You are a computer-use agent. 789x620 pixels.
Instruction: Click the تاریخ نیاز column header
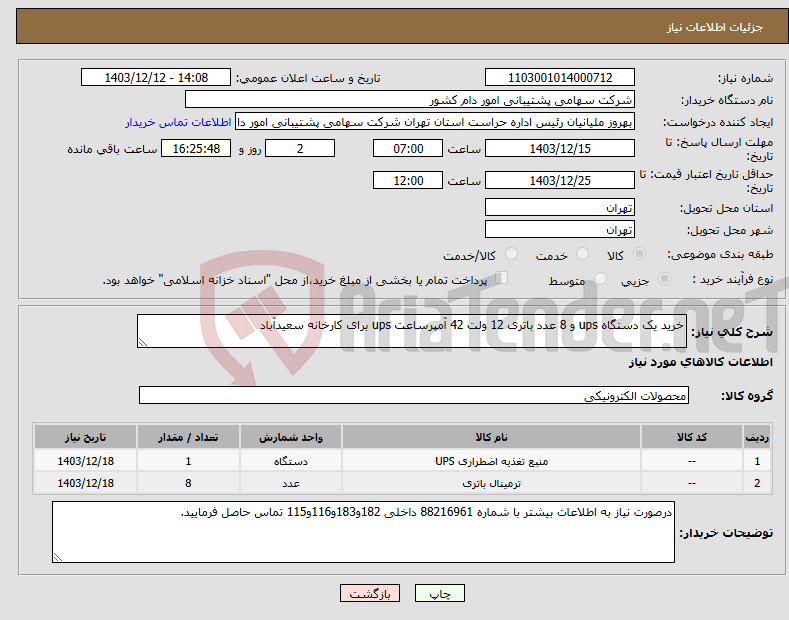click(86, 437)
